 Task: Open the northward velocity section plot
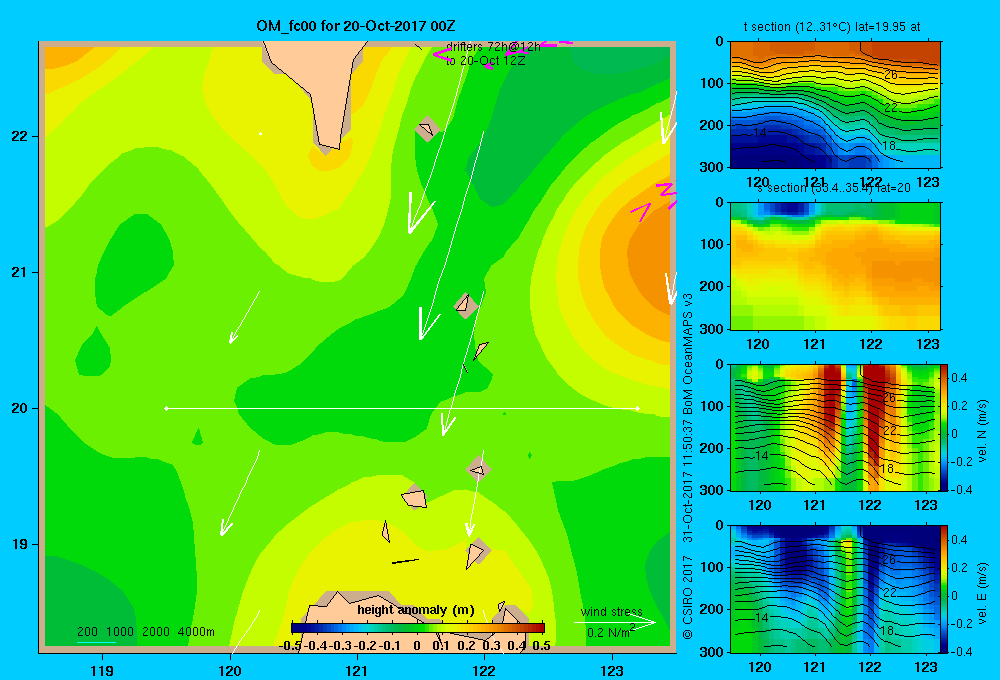point(835,427)
